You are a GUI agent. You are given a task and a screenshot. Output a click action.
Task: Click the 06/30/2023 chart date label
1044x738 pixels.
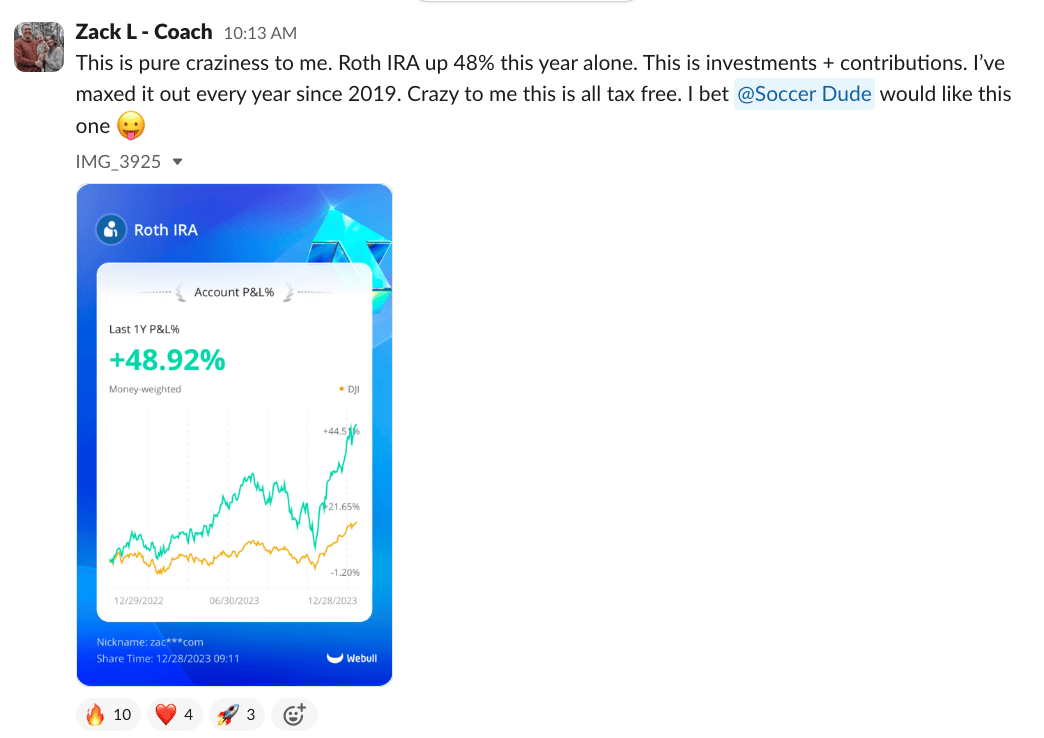234,601
